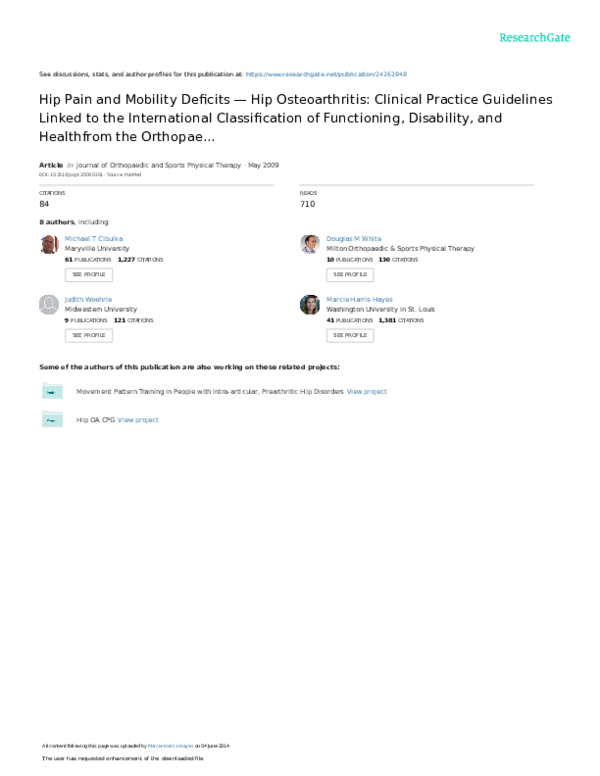600x776 pixels.
Task: Click the Movement Pattern Training project icon
Action: point(53,392)
